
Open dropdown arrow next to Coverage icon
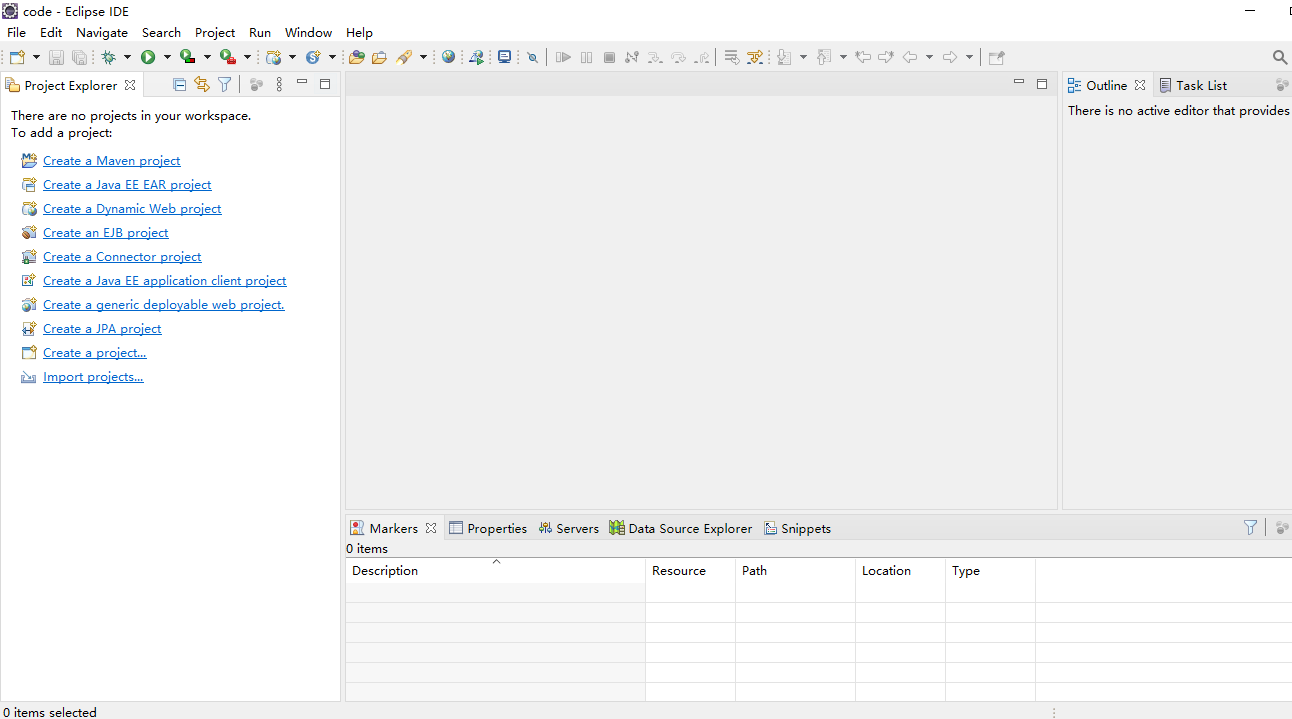(x=207, y=57)
